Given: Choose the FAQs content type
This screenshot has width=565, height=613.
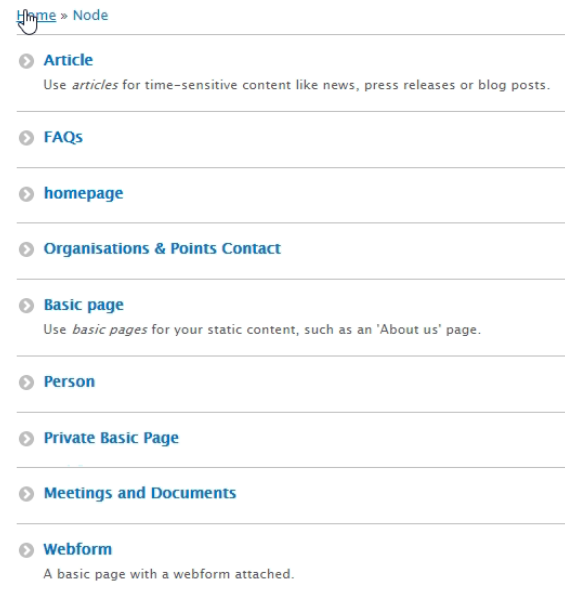Looking at the screenshot, I should [x=63, y=137].
